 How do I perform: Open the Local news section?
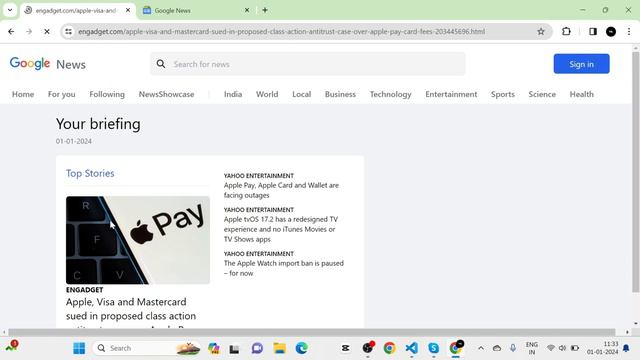coord(302,94)
